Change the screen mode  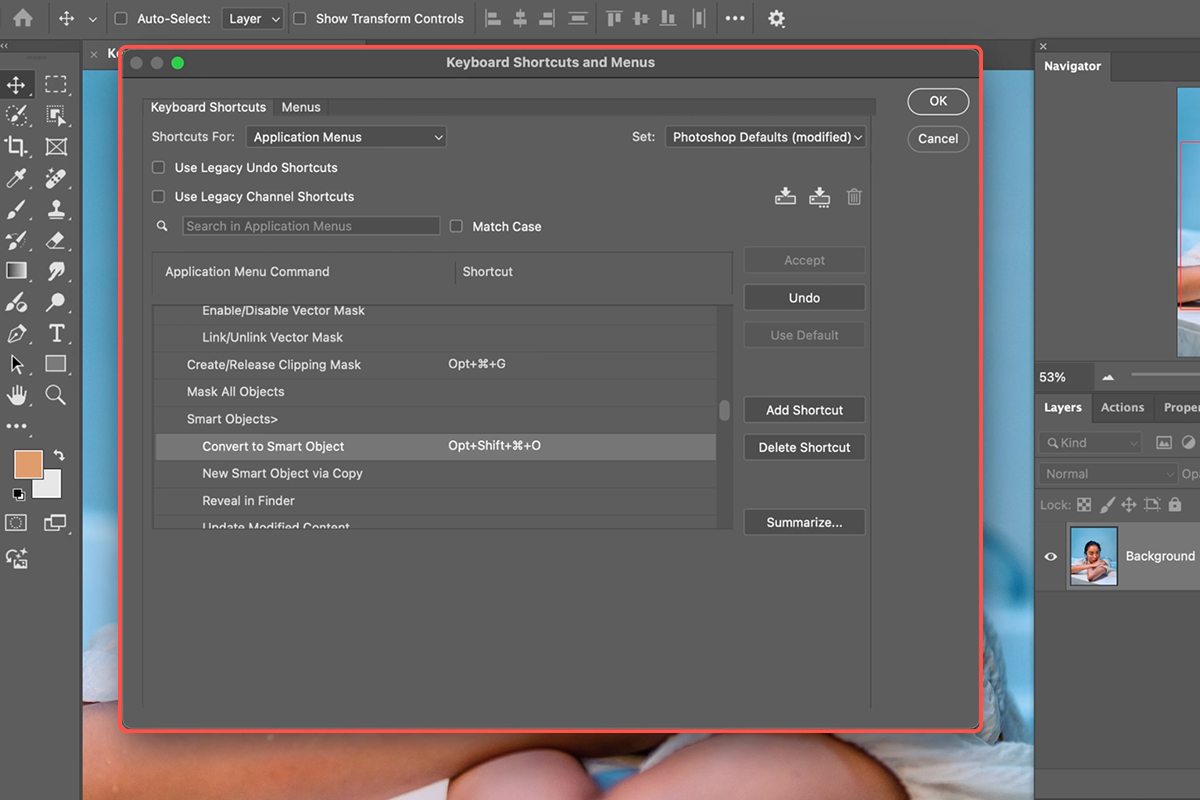click(x=55, y=523)
